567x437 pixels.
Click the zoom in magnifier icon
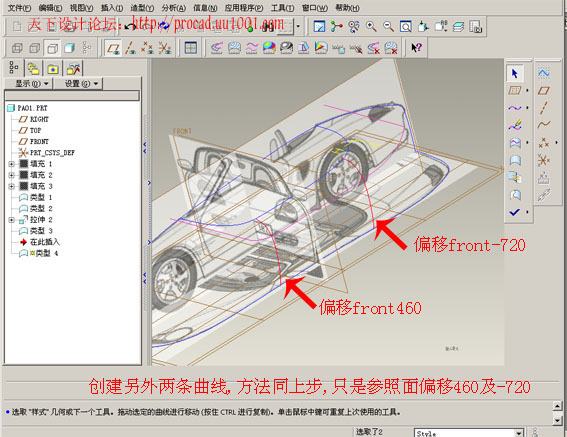coord(371,26)
